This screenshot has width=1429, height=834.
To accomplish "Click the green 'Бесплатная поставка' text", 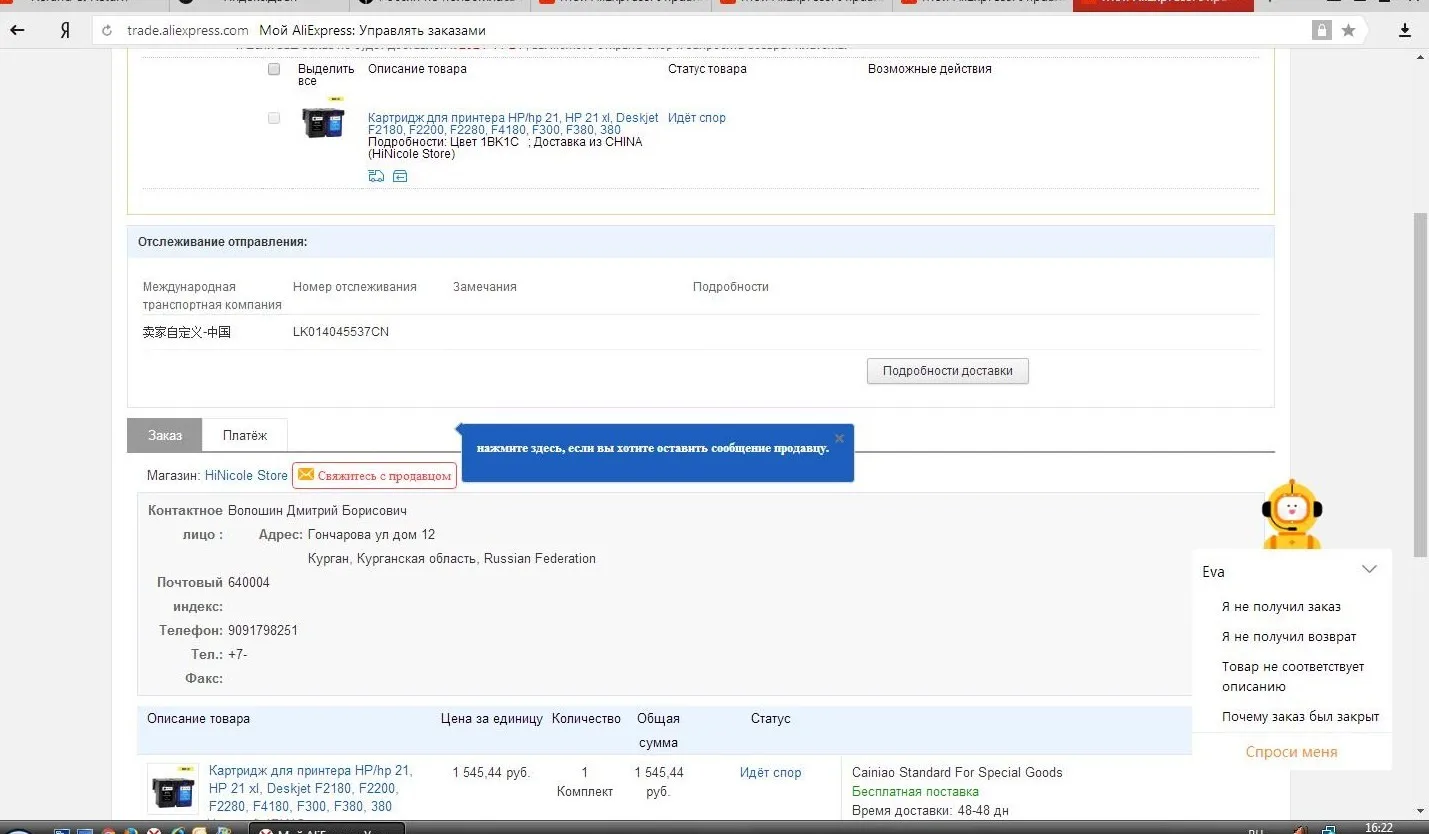I will pos(915,792).
